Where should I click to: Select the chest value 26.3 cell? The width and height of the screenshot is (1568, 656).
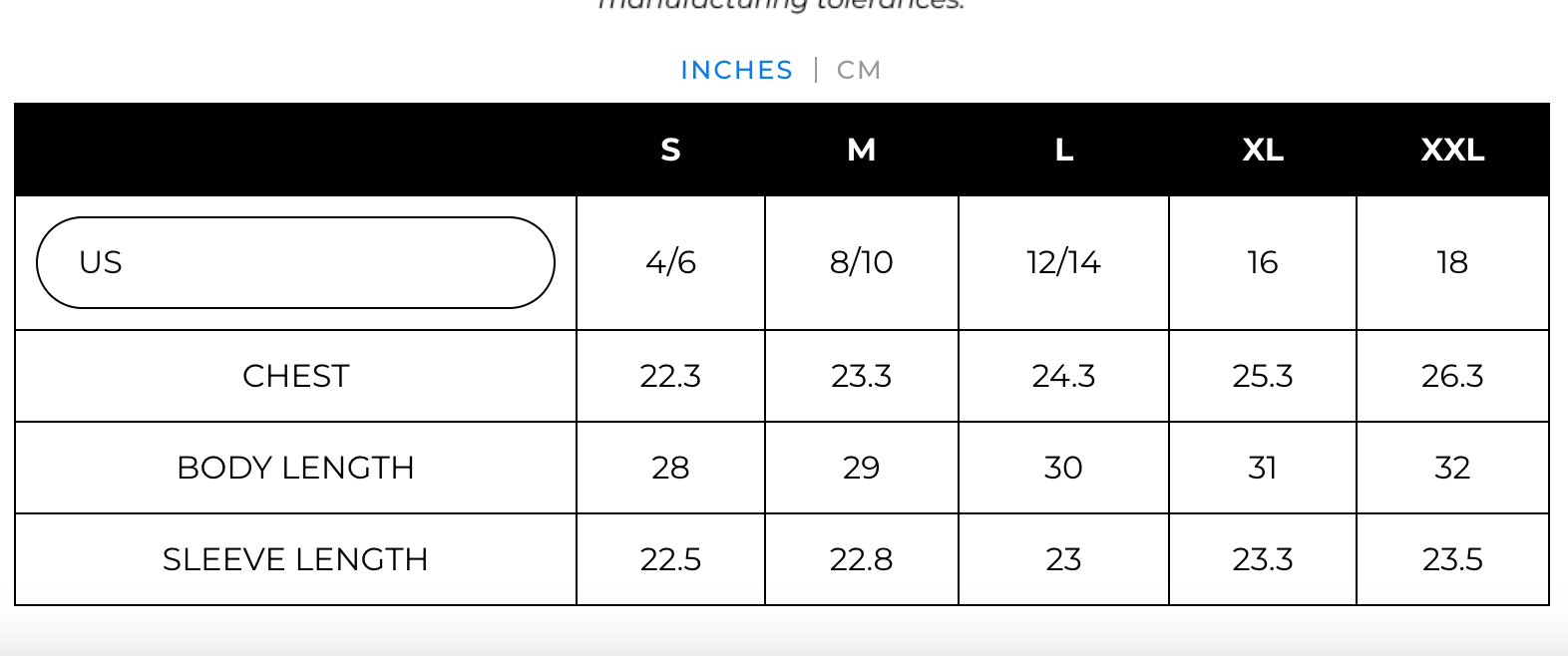[x=1452, y=376]
